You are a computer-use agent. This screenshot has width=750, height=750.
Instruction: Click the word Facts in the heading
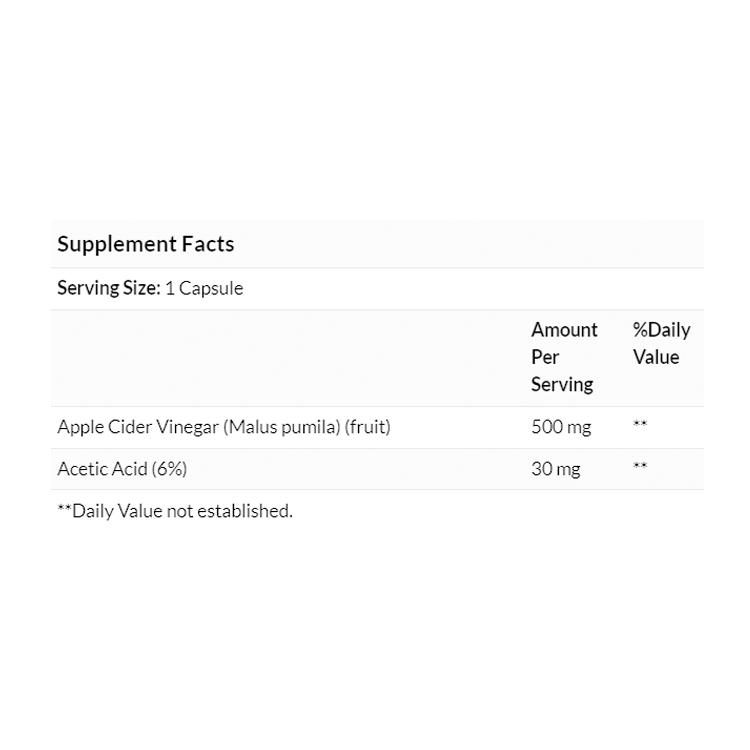208,244
